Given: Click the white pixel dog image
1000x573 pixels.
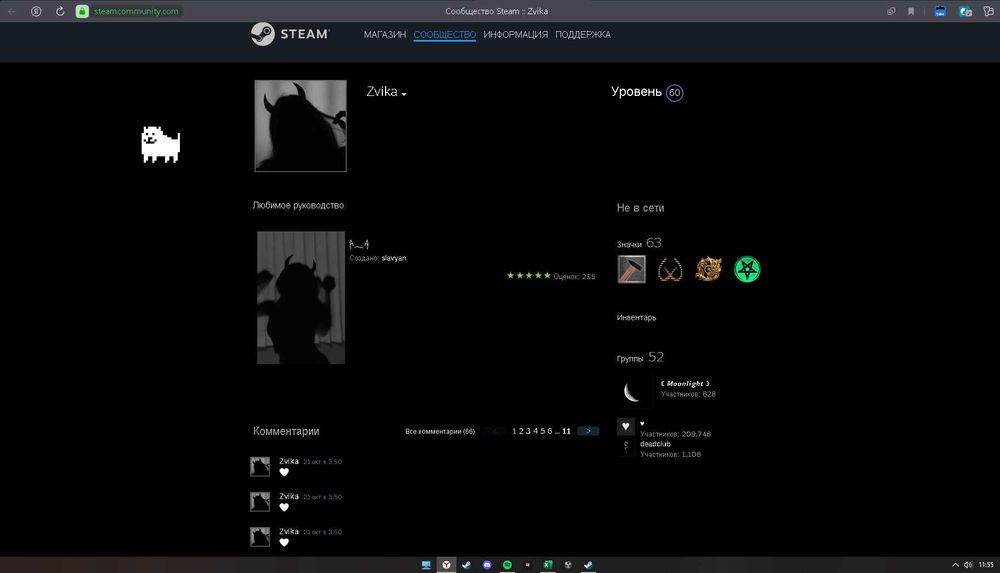Looking at the screenshot, I should (x=160, y=145).
